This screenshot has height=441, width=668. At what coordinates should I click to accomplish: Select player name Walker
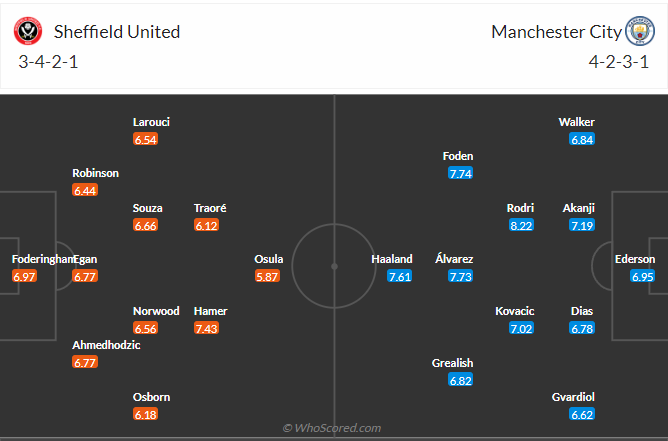click(577, 122)
